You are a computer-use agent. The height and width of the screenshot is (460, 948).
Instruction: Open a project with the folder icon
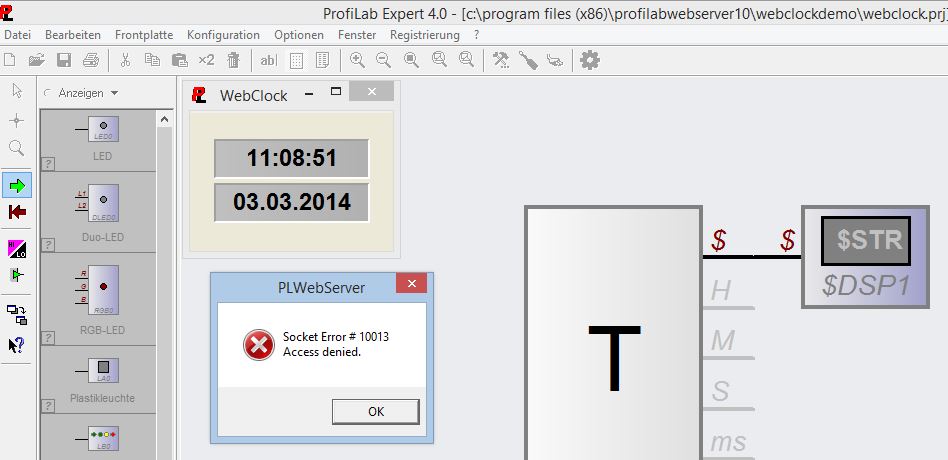[x=37, y=60]
